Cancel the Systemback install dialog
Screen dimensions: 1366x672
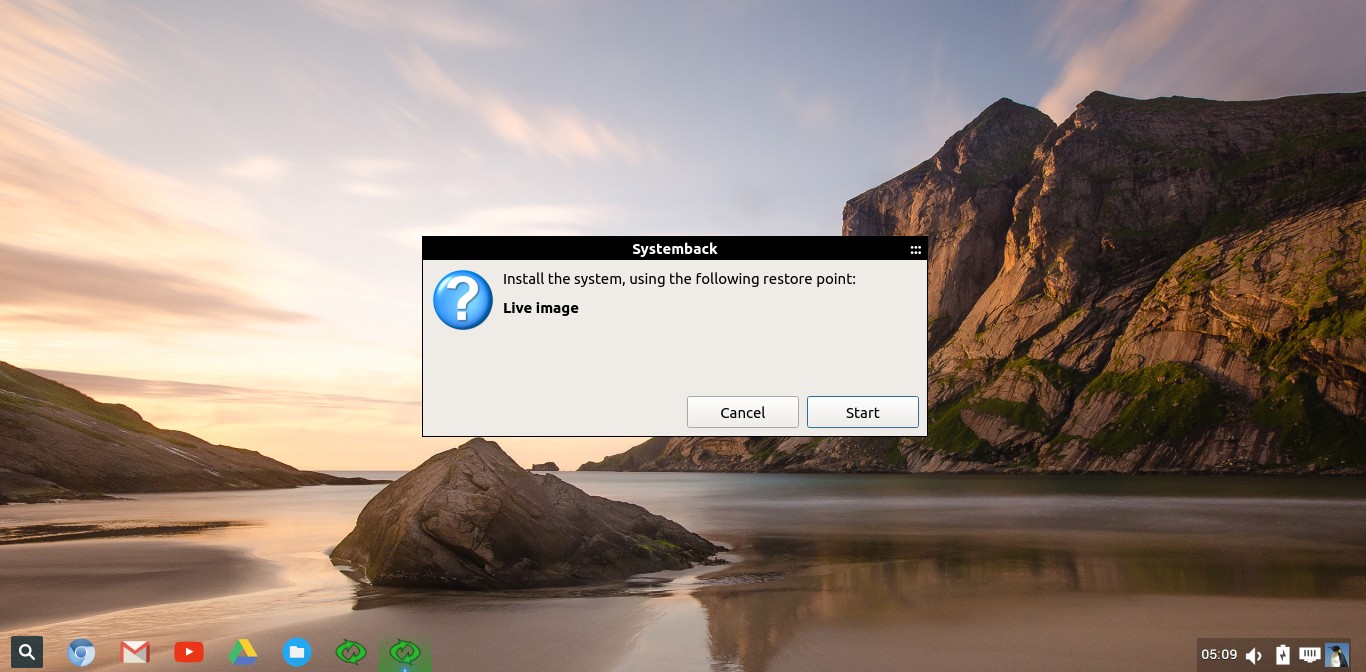click(x=742, y=412)
